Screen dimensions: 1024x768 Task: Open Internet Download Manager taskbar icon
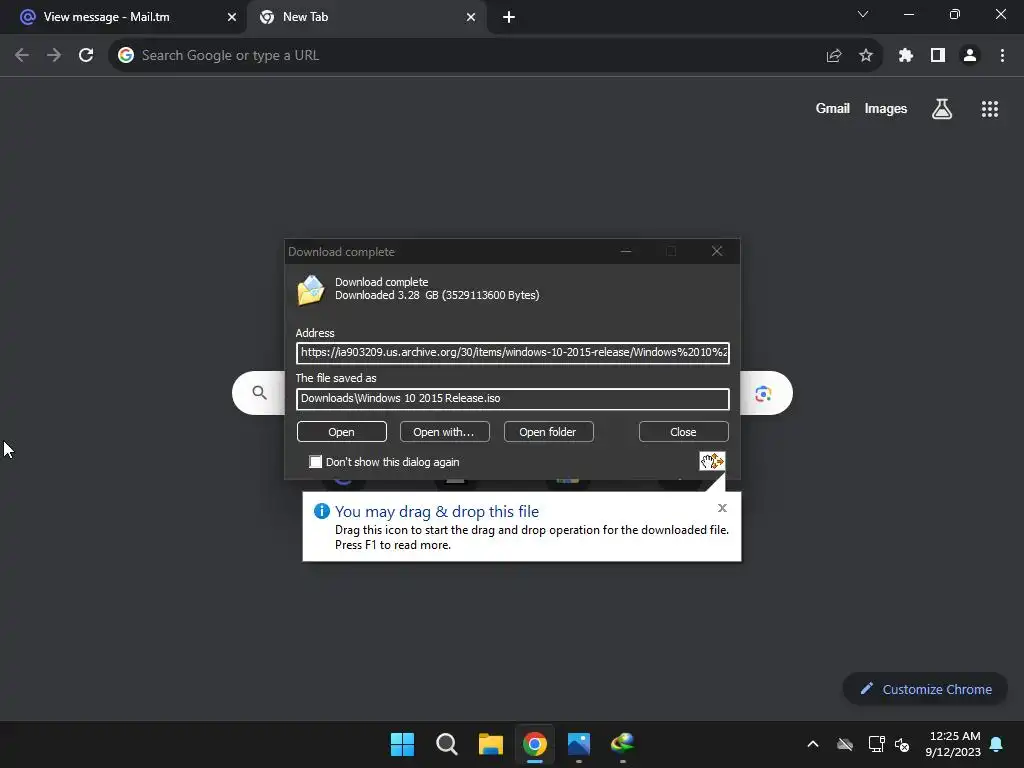(623, 744)
